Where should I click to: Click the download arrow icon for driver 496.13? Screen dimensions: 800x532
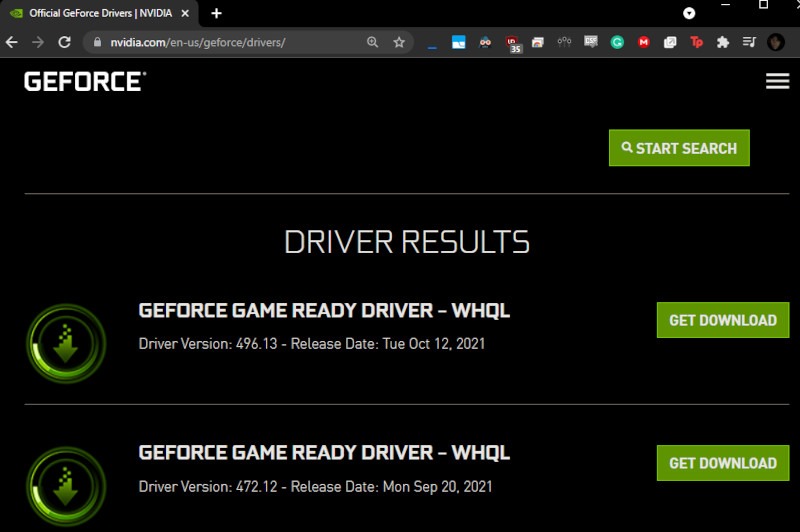pyautogui.click(x=66, y=343)
